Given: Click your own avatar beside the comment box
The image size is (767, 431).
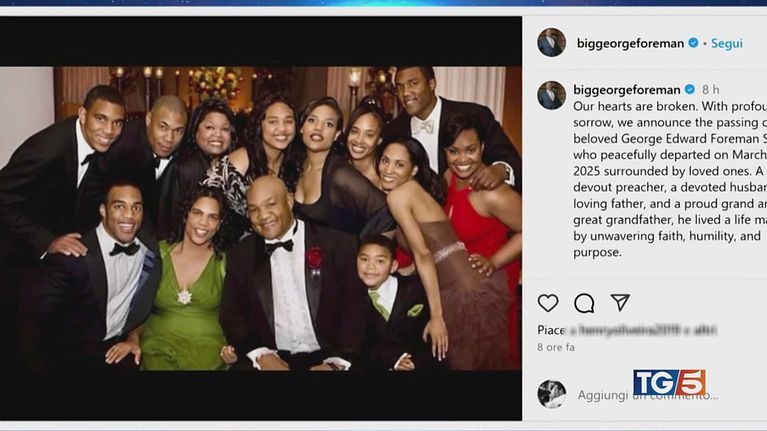Looking at the screenshot, I should point(551,394).
